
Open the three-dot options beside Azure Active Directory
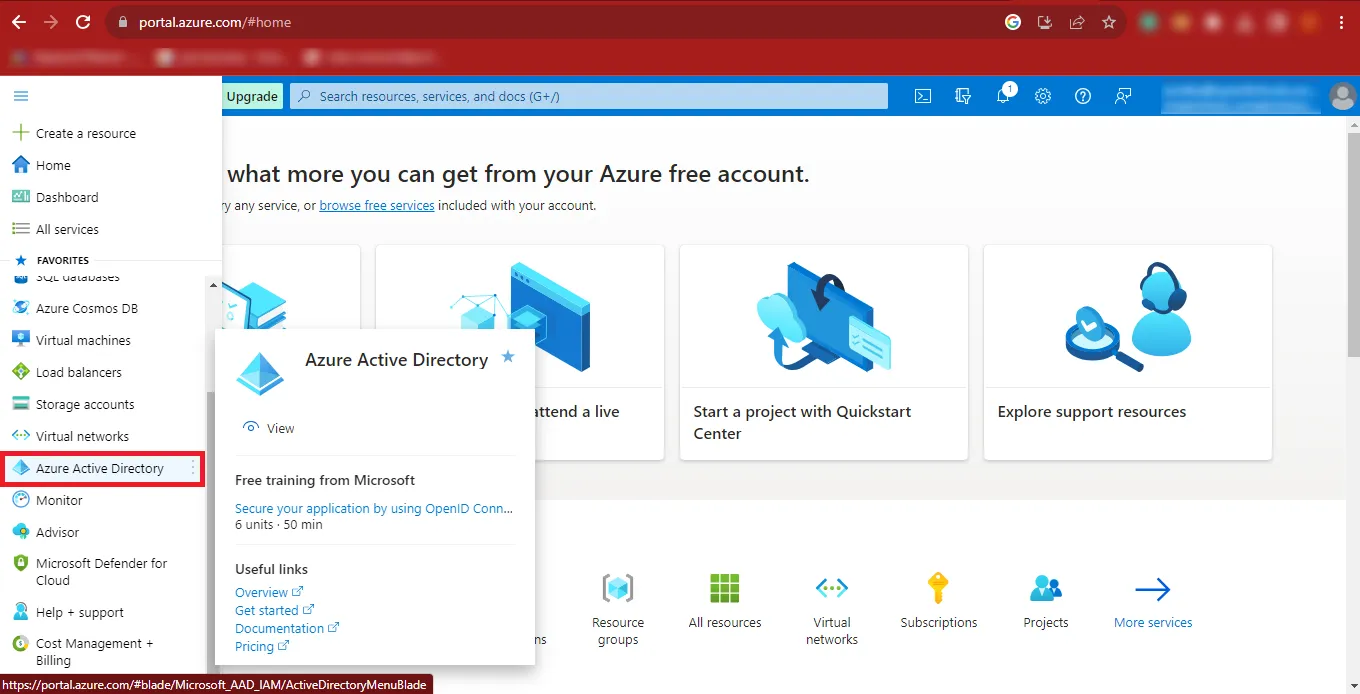point(193,468)
